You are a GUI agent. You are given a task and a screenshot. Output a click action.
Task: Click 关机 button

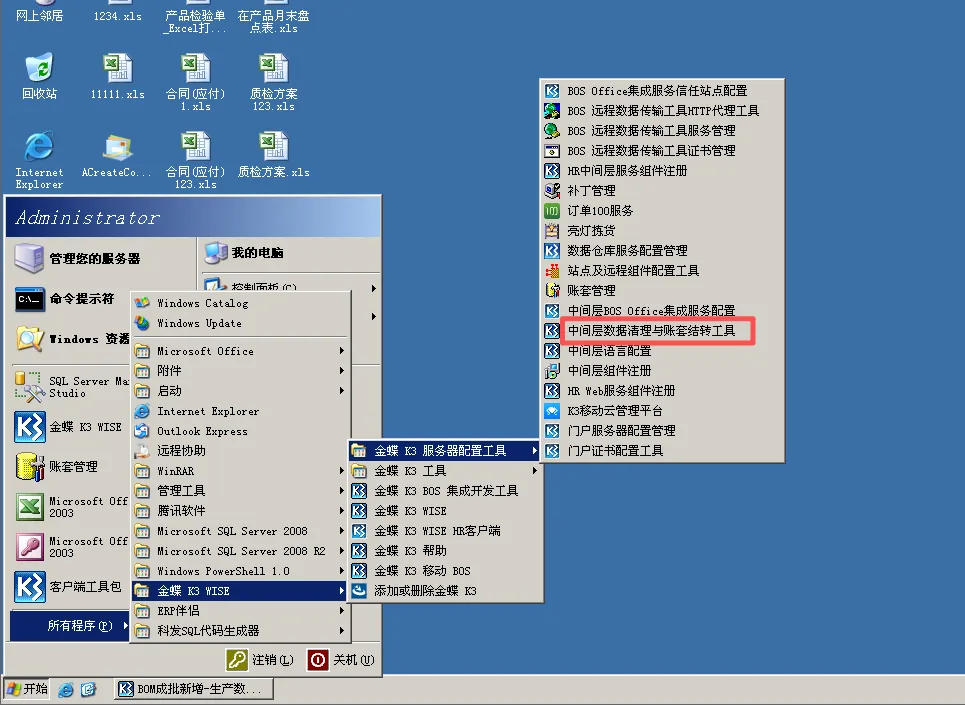tap(340, 660)
